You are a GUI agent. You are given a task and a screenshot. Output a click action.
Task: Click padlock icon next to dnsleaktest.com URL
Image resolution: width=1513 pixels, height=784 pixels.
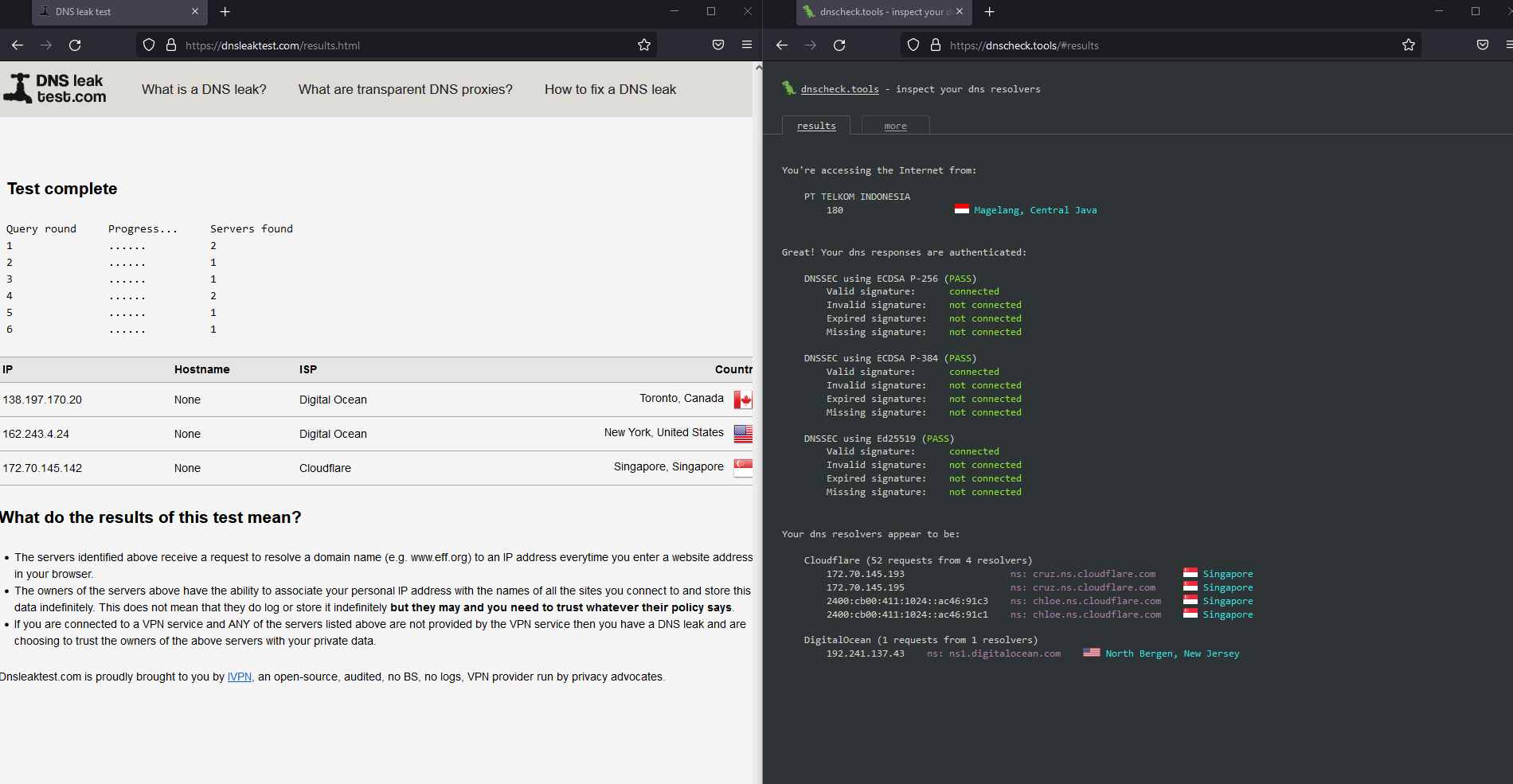170,45
